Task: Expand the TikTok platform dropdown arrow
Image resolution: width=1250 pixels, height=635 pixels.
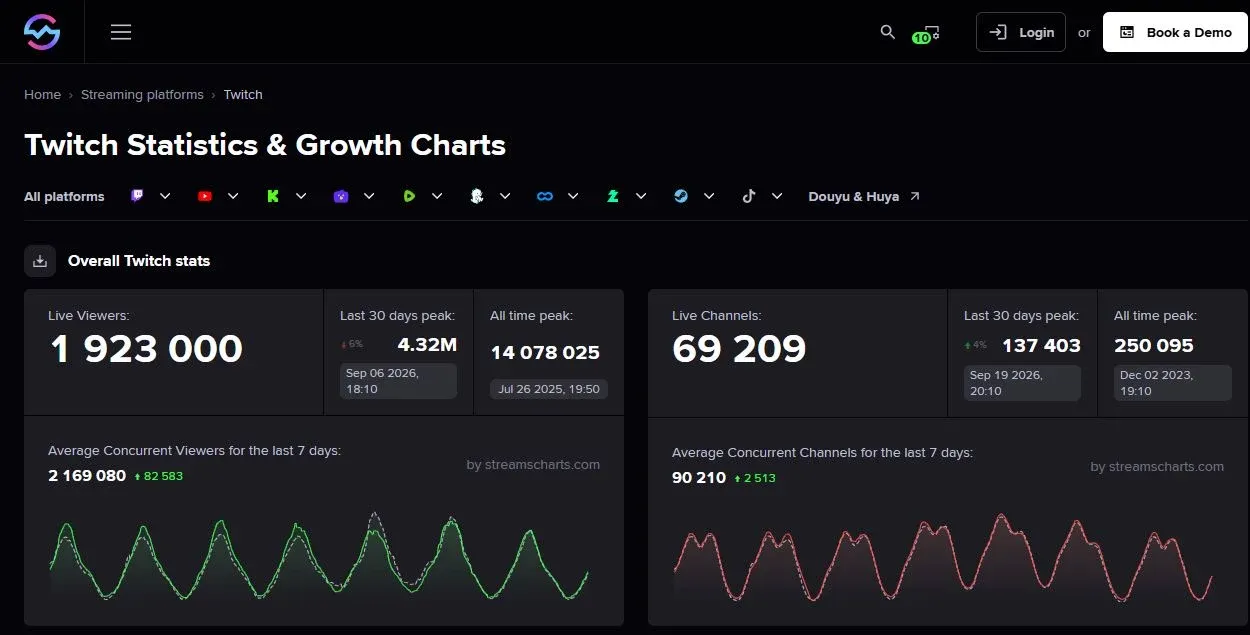Action: coord(777,196)
